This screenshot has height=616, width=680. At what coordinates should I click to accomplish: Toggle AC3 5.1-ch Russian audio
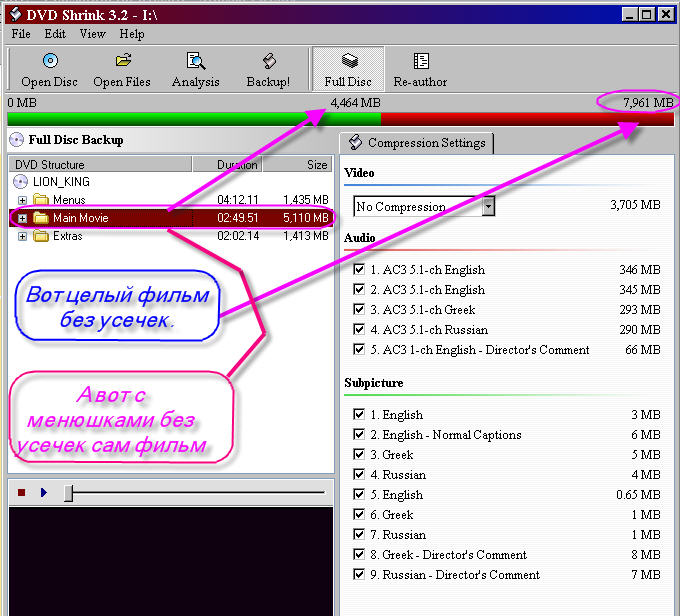pos(359,329)
